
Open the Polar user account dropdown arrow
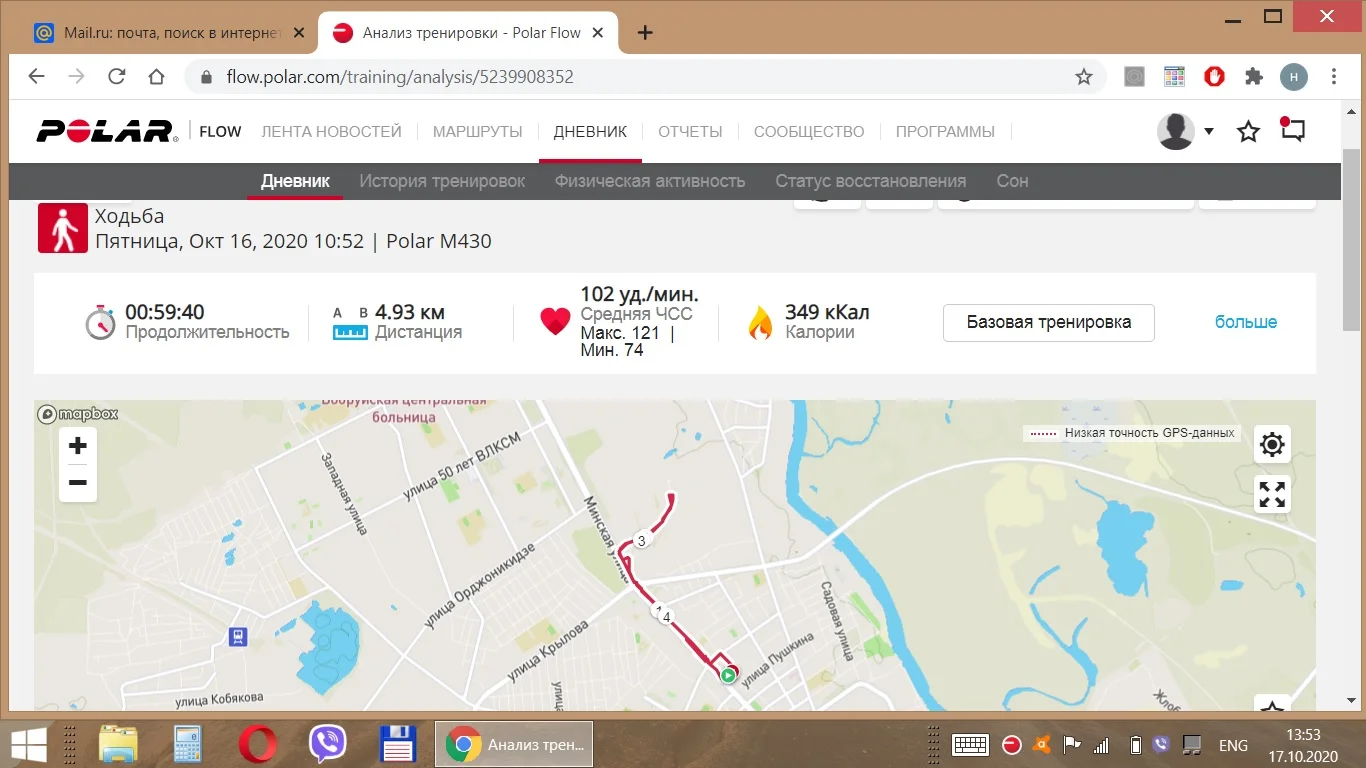[x=1209, y=131]
